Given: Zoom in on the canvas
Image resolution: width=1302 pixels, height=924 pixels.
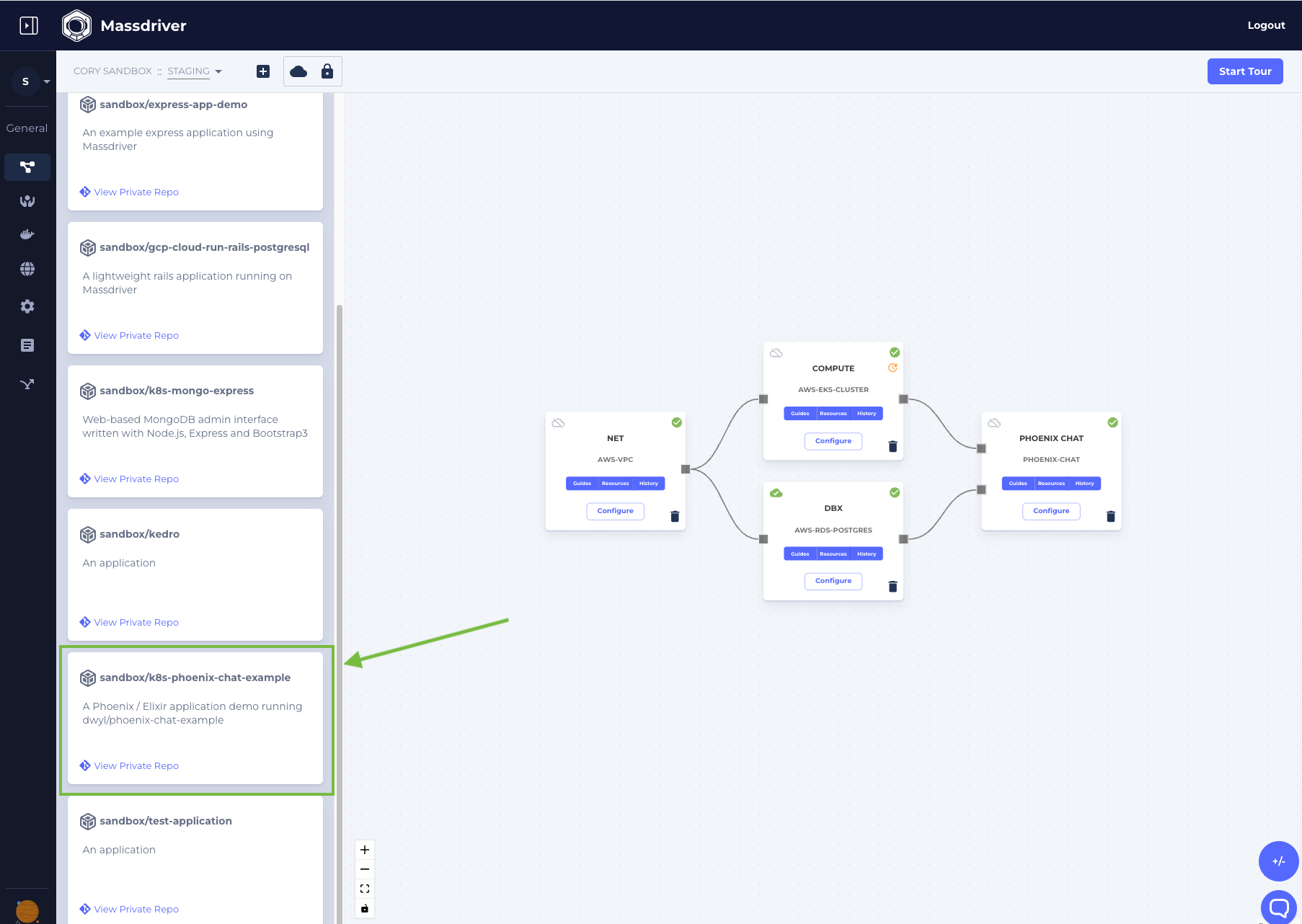Looking at the screenshot, I should tap(365, 850).
